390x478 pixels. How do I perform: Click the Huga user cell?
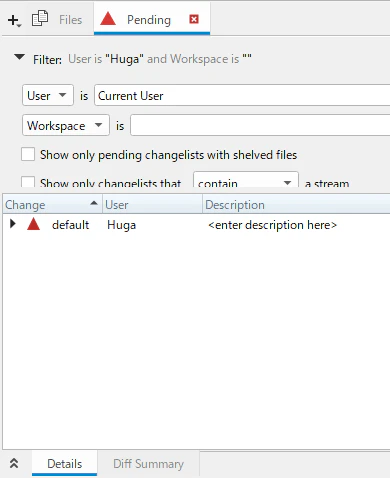tap(121, 225)
